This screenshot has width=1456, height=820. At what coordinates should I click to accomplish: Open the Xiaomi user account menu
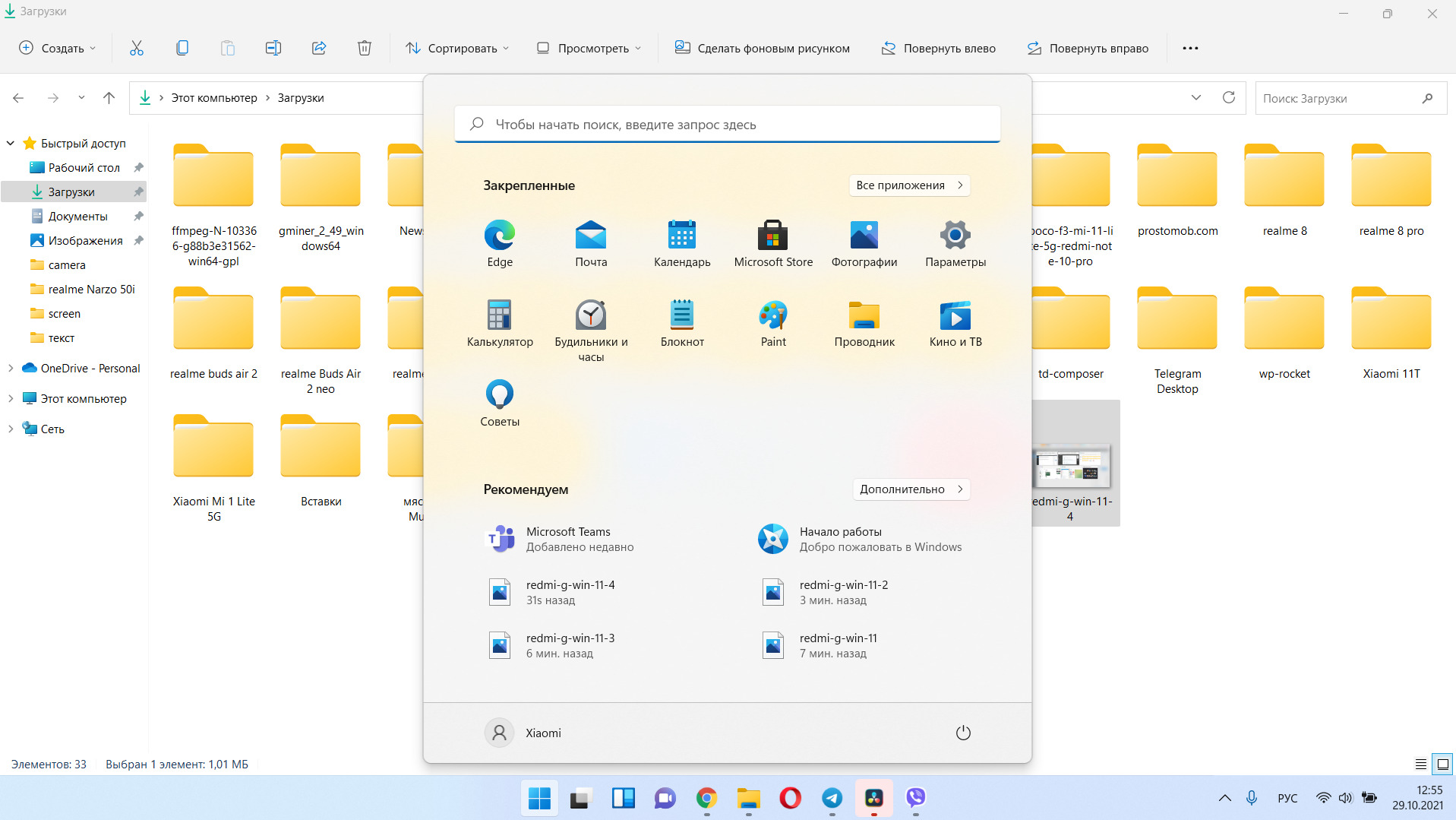click(x=523, y=733)
